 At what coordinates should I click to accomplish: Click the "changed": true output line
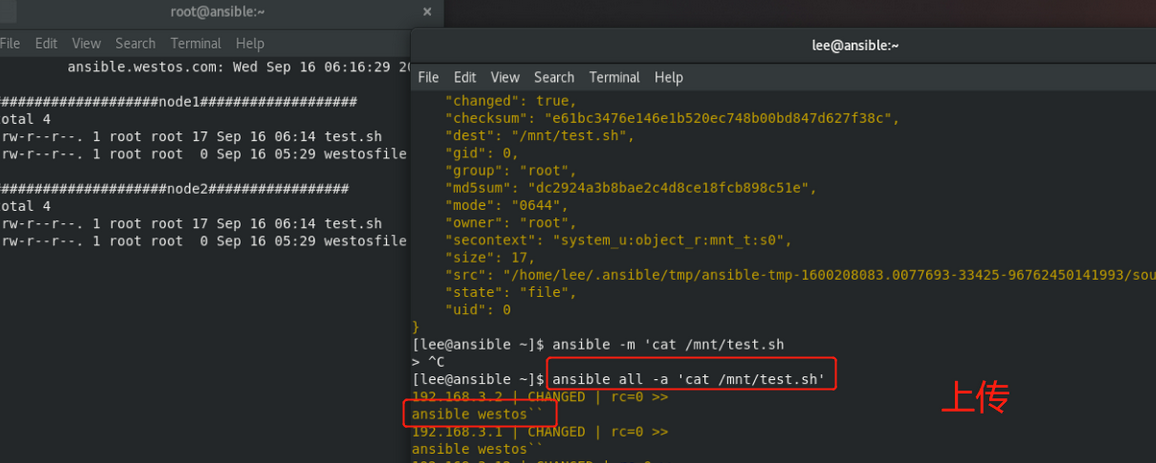pos(511,101)
